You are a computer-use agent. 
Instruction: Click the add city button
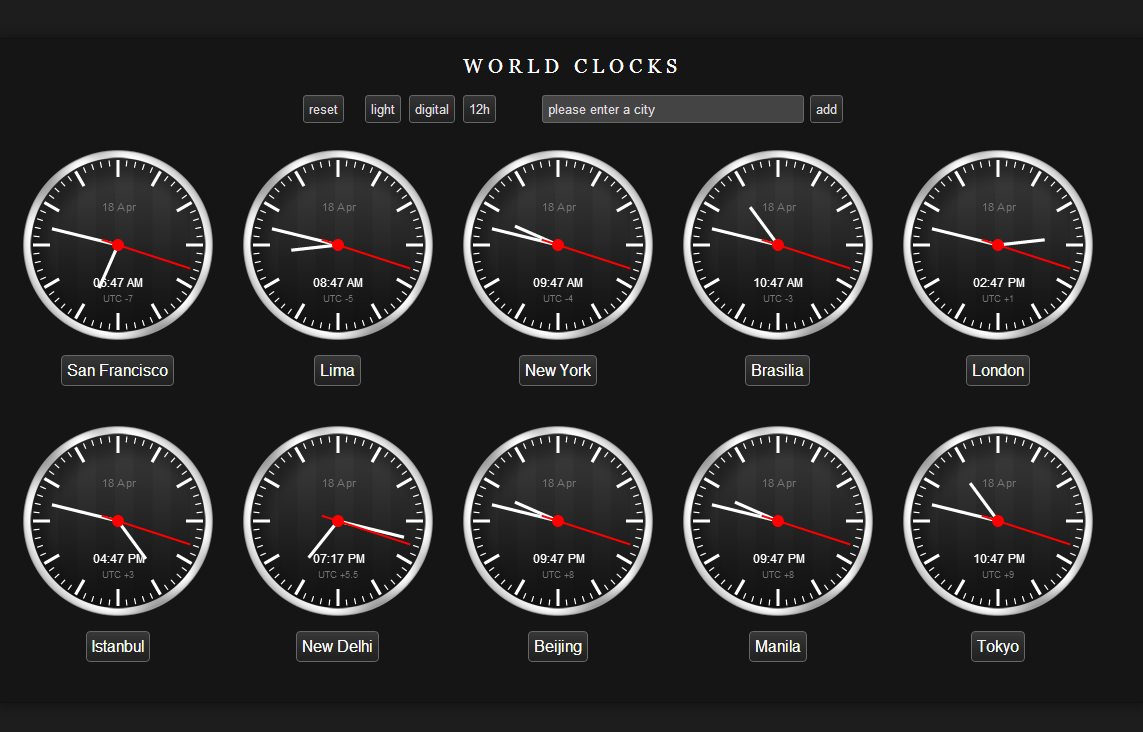point(826,109)
